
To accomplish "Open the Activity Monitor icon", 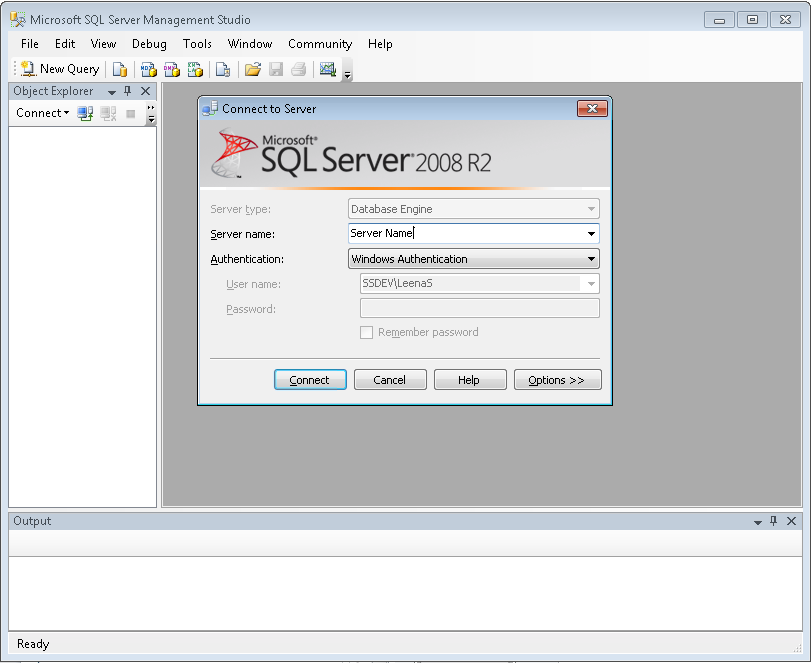I will point(328,69).
